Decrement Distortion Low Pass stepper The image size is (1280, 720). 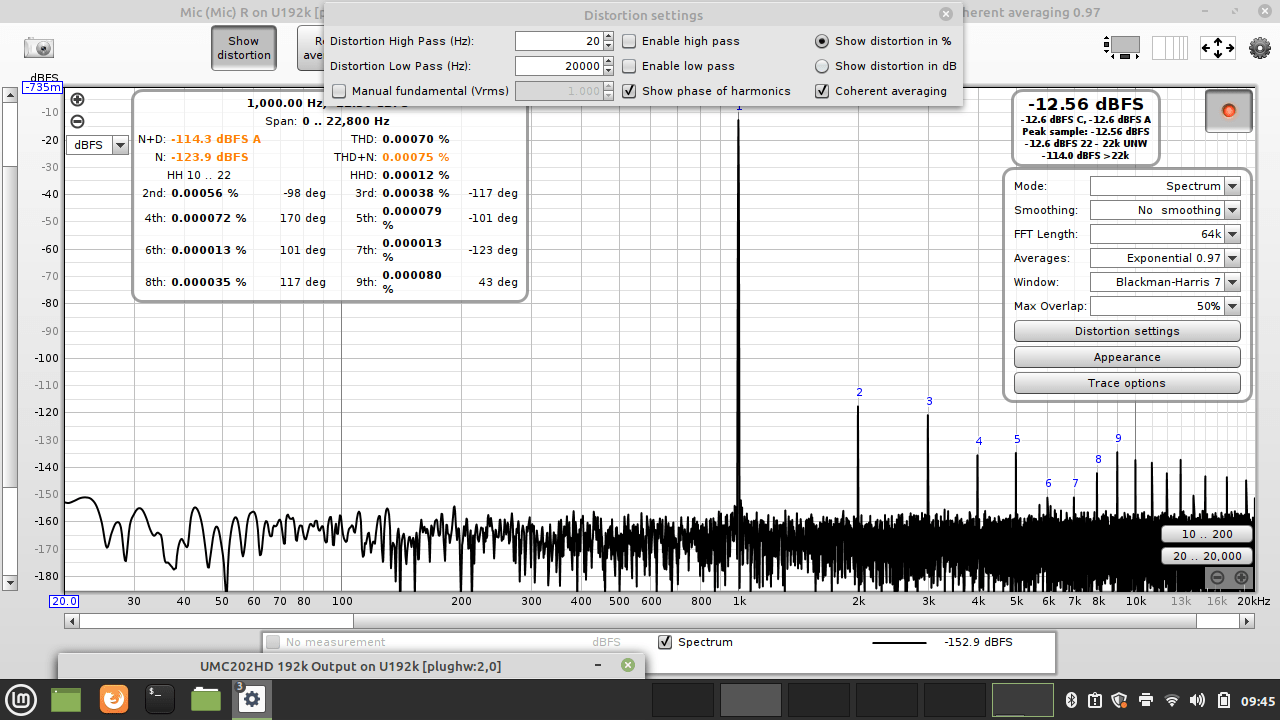tap(608, 71)
